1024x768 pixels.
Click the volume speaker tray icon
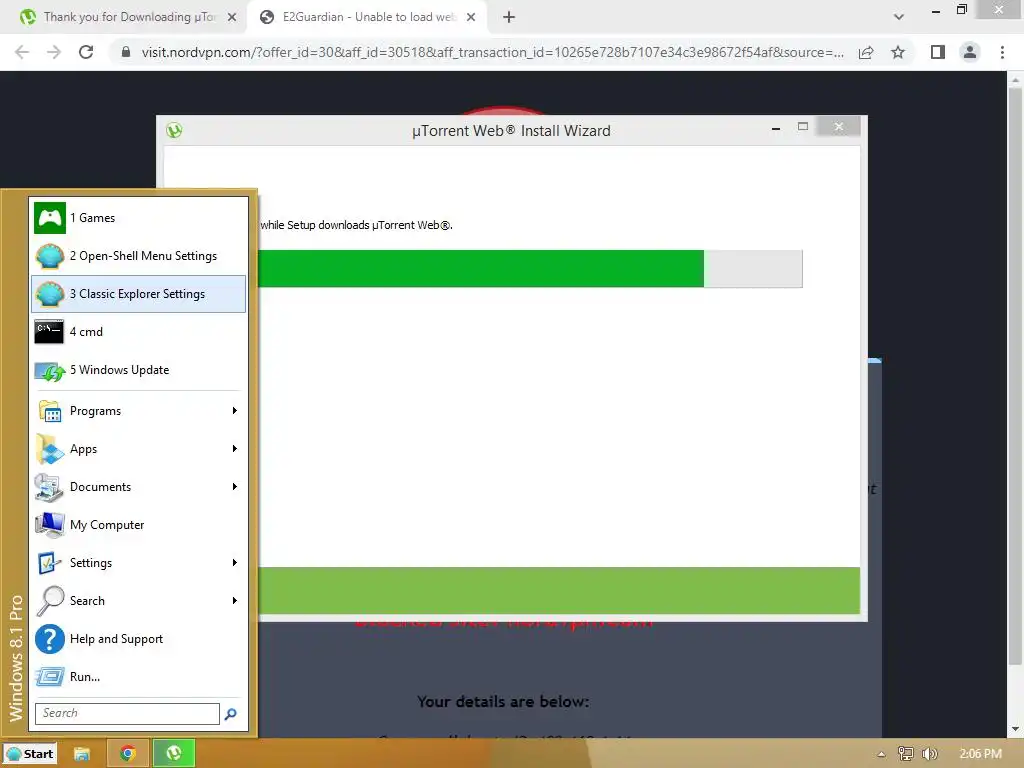(930, 754)
